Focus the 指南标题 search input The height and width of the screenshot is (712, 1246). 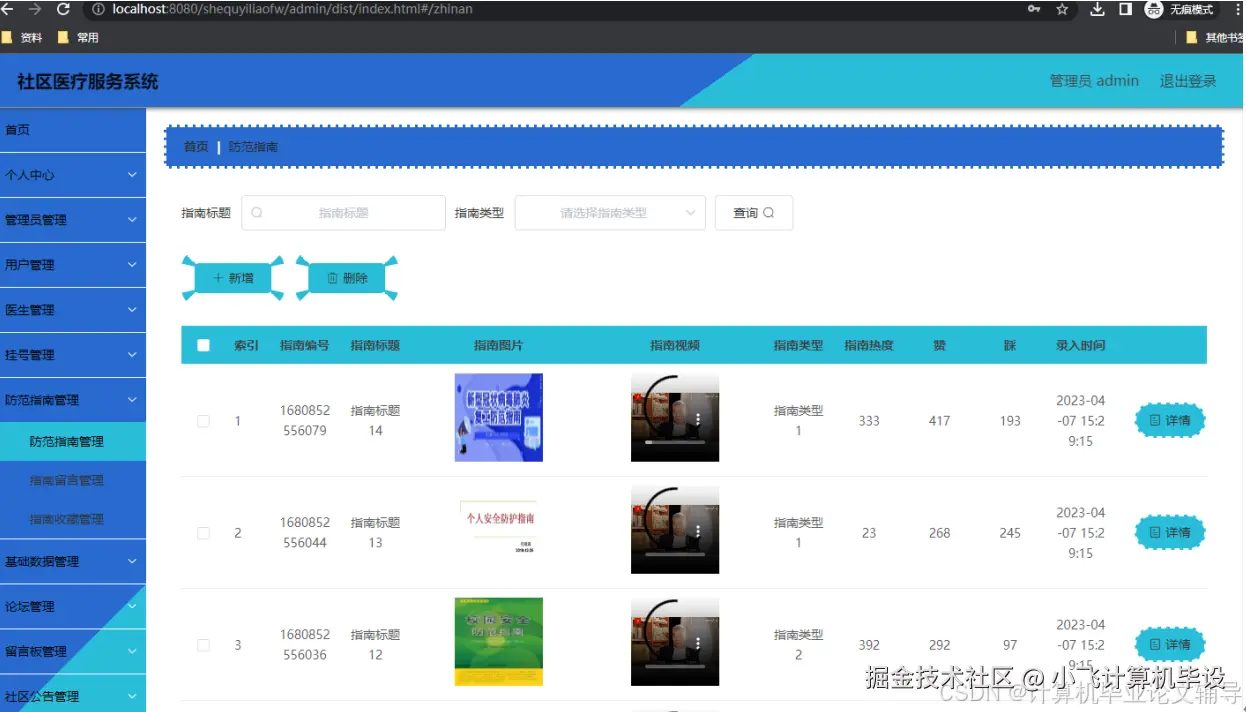tap(344, 213)
